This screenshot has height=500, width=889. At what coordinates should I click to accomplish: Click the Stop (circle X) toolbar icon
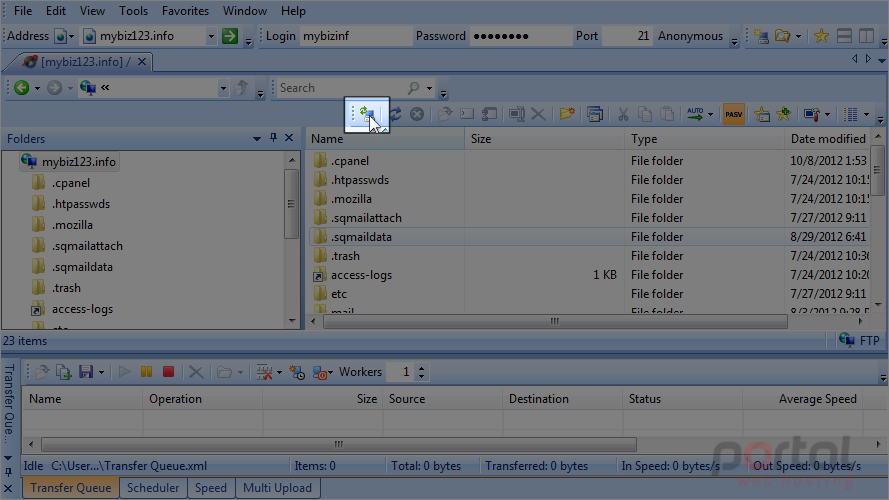pyautogui.click(x=417, y=115)
